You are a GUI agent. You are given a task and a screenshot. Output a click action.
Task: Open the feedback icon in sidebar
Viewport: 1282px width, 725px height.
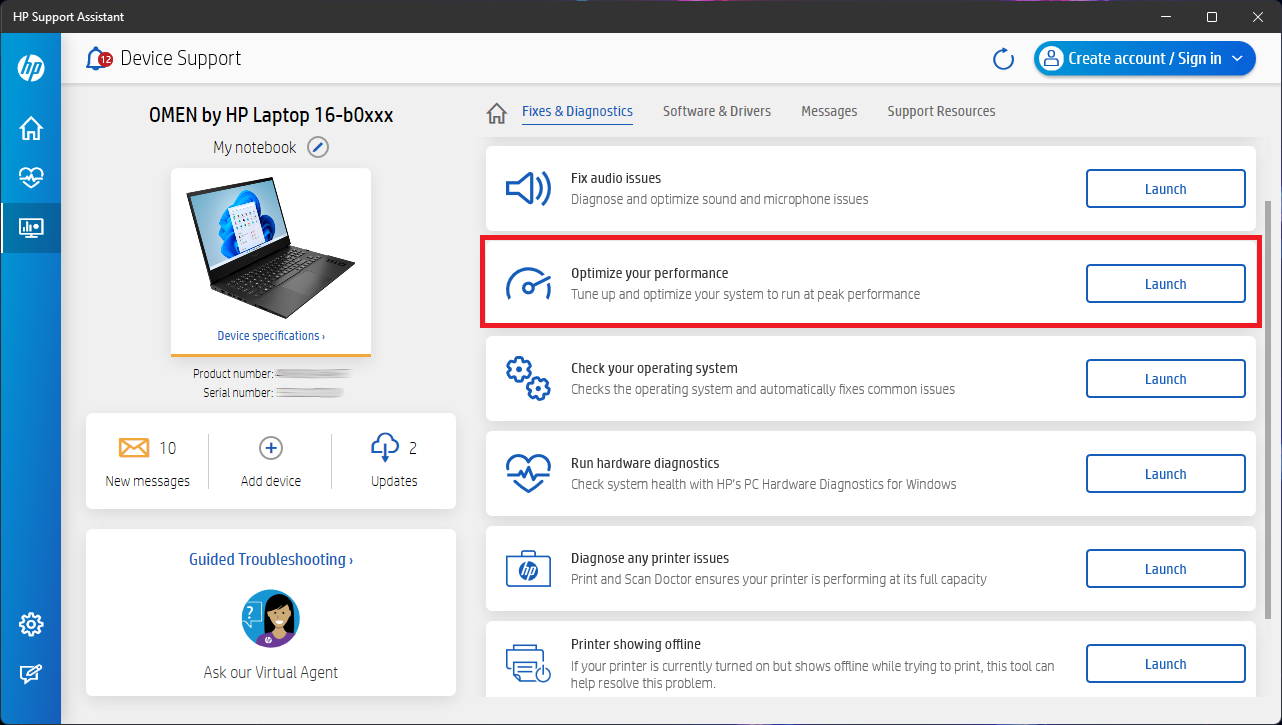pyautogui.click(x=31, y=675)
